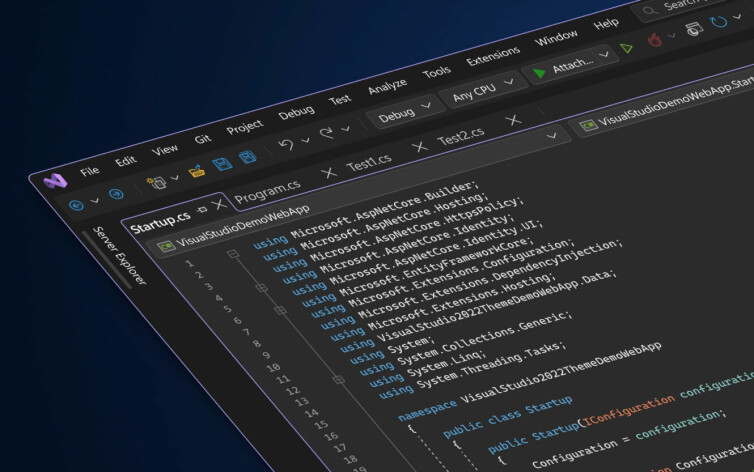The width and height of the screenshot is (754, 472).
Task: Click the Hot Reload flame icon
Action: (x=654, y=40)
